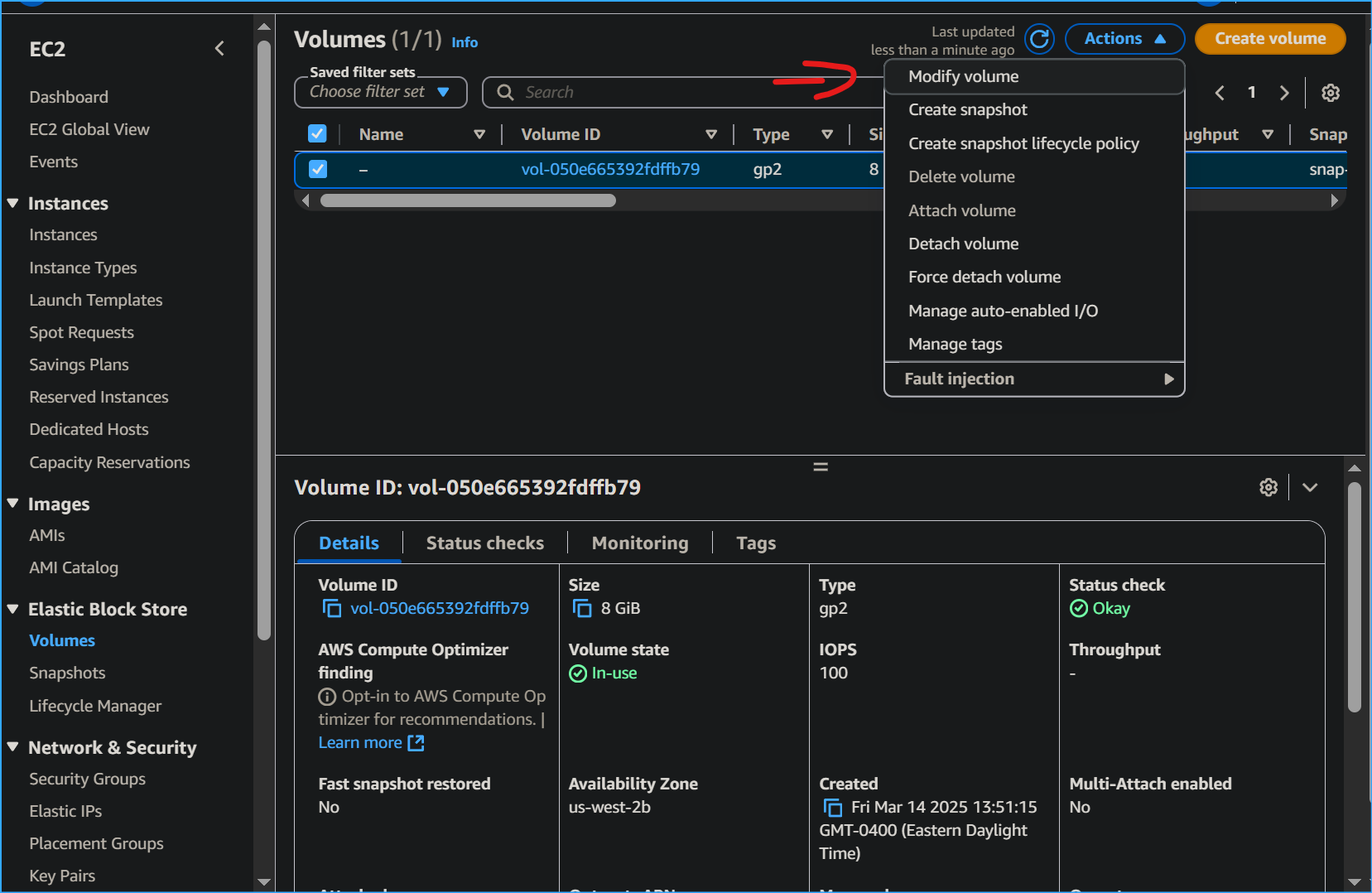
Task: Click the search magnifier icon
Action: coord(504,92)
